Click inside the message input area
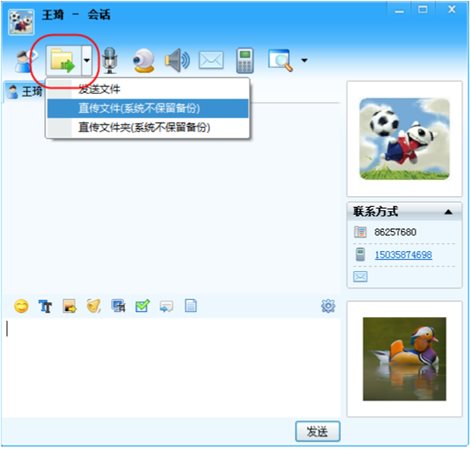470x450 pixels. pos(173,367)
